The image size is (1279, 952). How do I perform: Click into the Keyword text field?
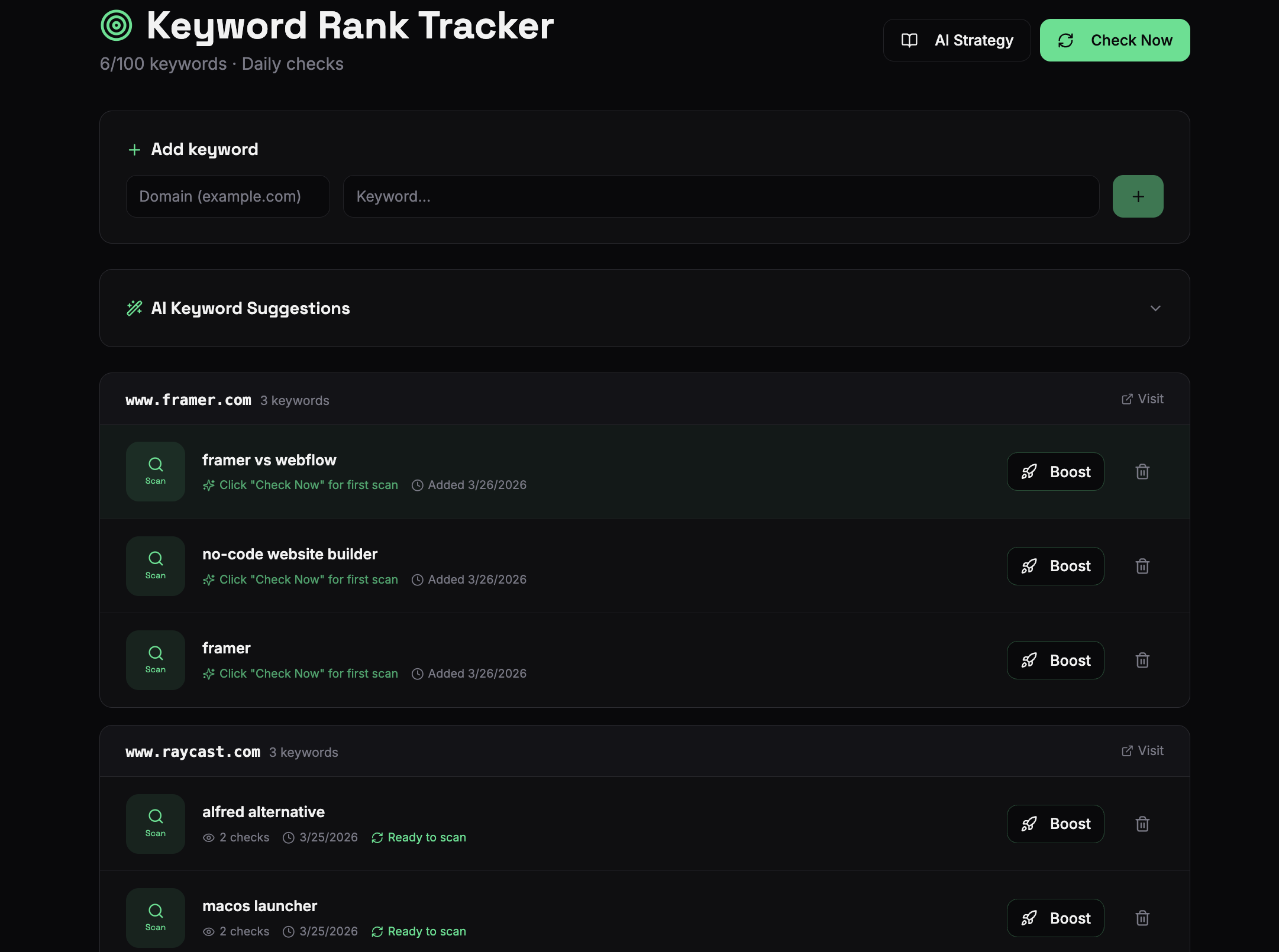[721, 196]
